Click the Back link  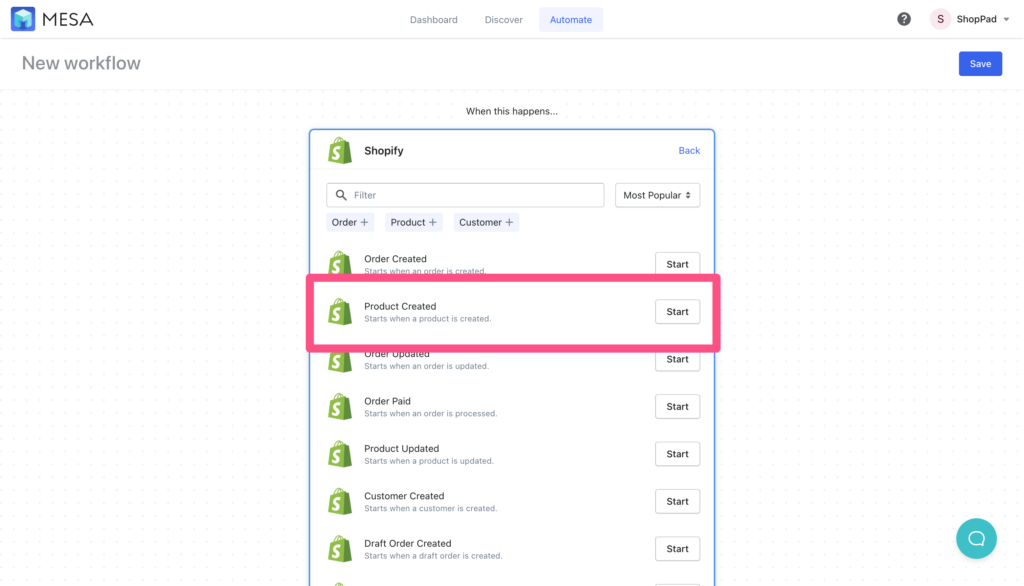tap(688, 150)
